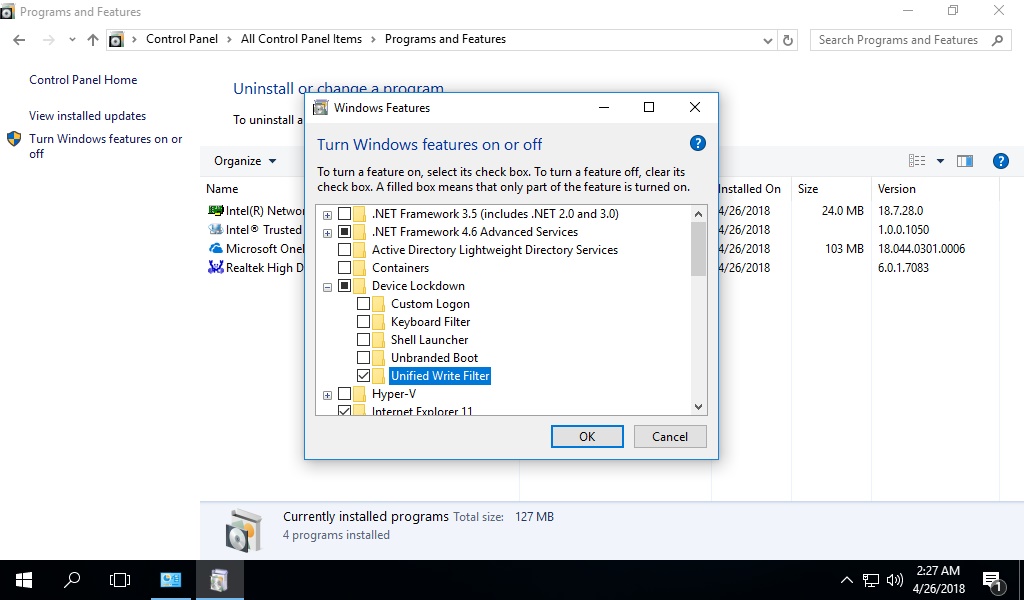The width and height of the screenshot is (1024, 600).
Task: Toggle the Device Lockdown checkbox
Action: pos(344,286)
